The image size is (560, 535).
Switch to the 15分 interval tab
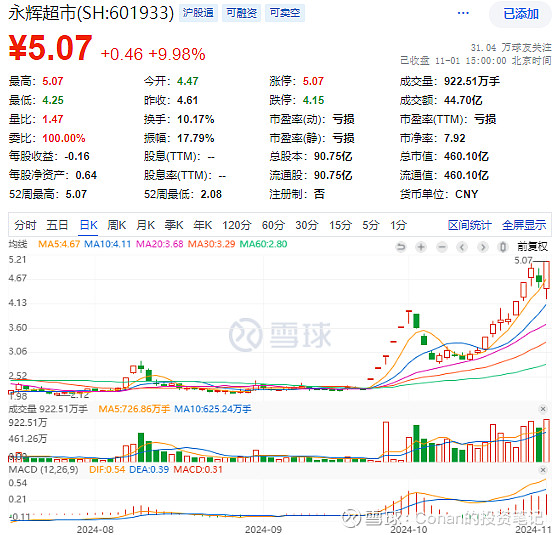click(x=340, y=225)
